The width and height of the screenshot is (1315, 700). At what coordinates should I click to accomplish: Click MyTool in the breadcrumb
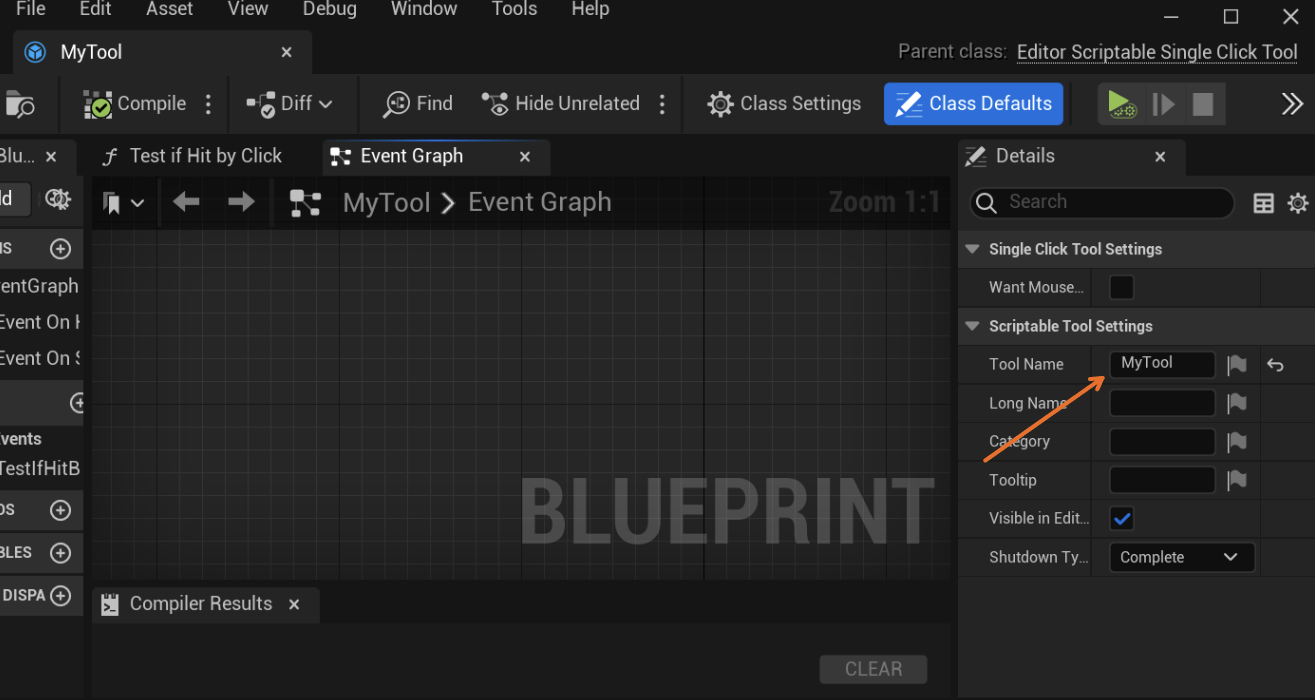click(386, 203)
